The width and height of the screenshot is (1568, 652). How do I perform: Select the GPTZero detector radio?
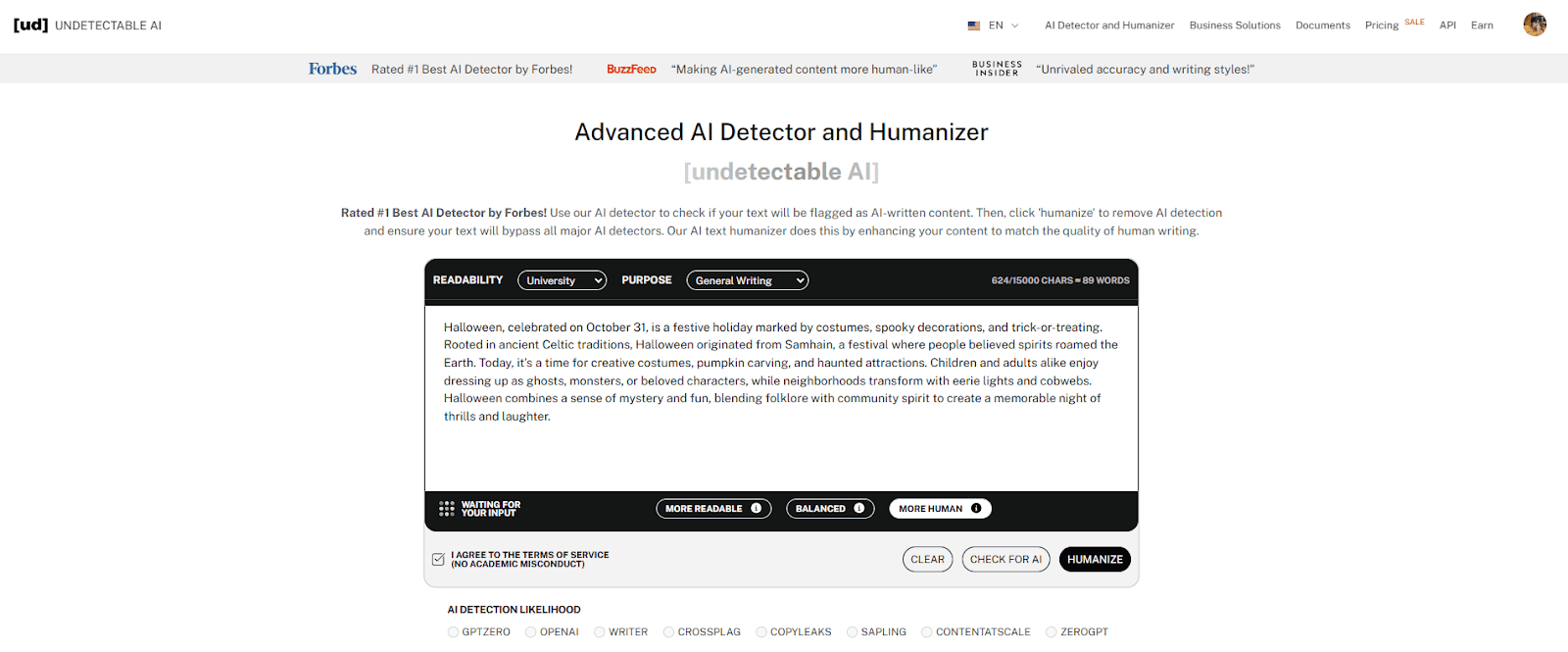click(x=453, y=632)
